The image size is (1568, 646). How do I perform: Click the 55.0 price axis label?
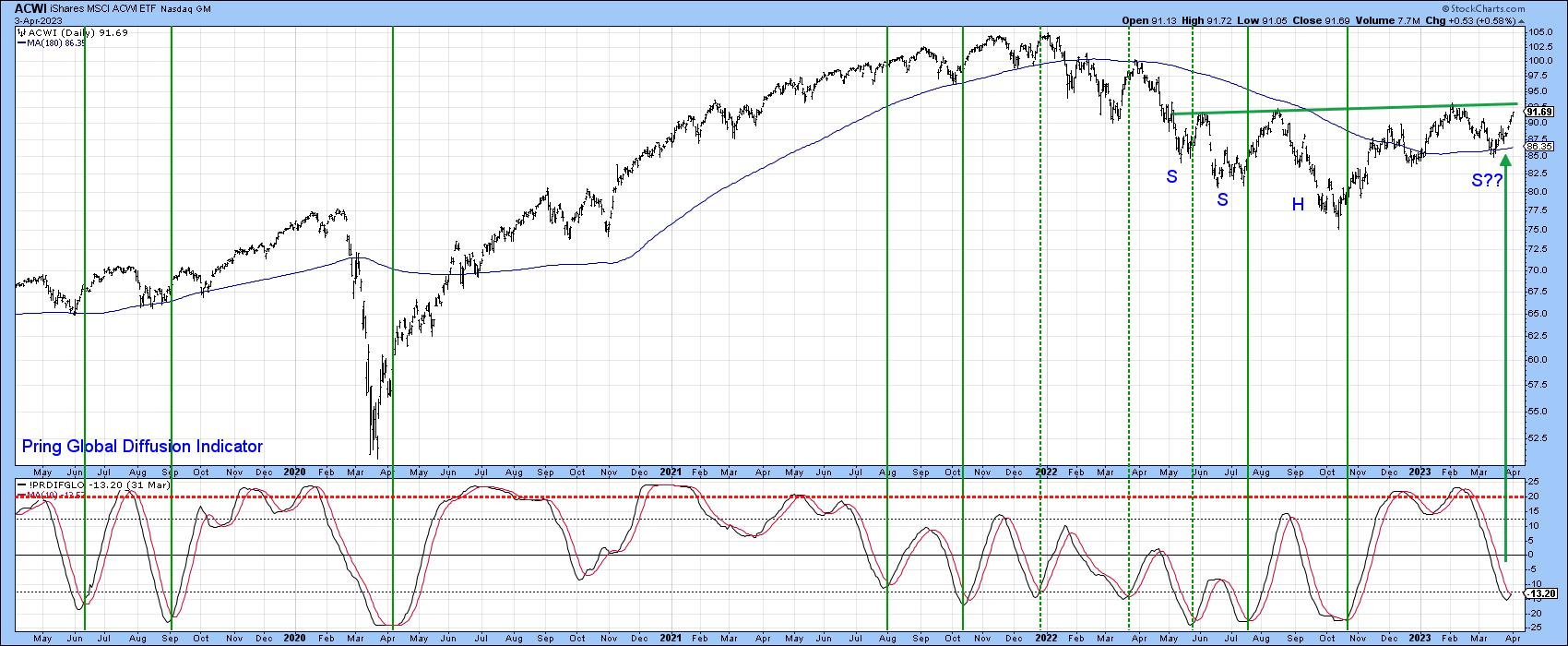[x=1538, y=410]
